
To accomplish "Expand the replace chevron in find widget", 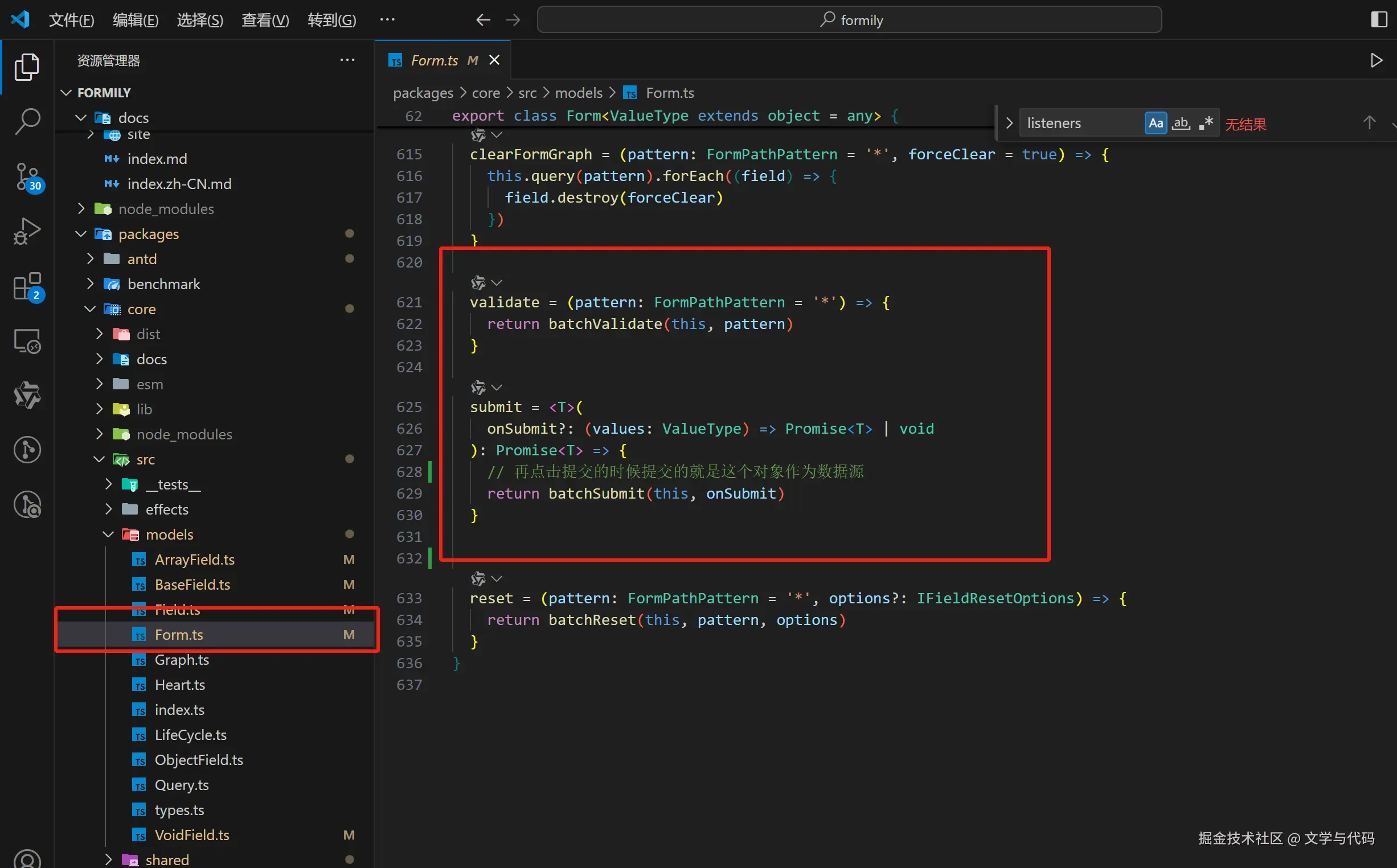I will coord(1009,123).
